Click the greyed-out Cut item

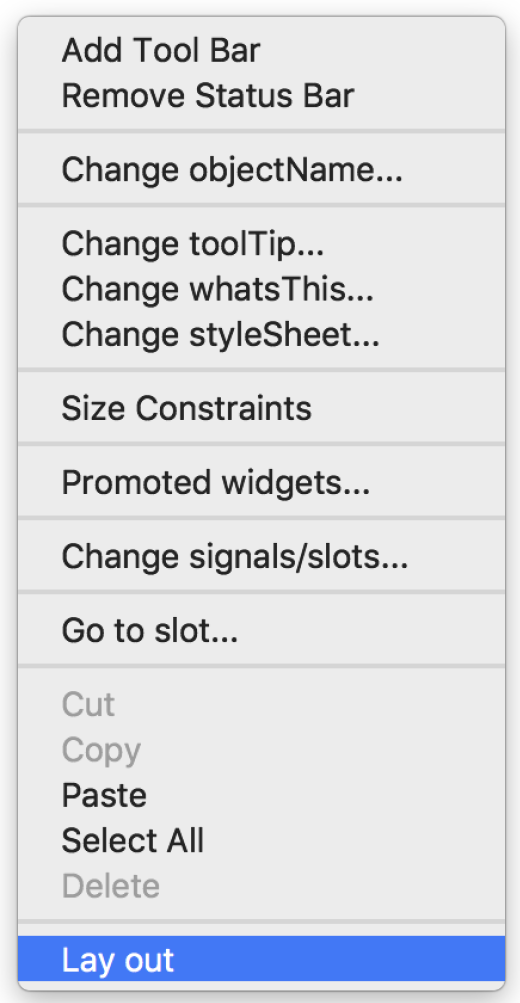[261, 705]
